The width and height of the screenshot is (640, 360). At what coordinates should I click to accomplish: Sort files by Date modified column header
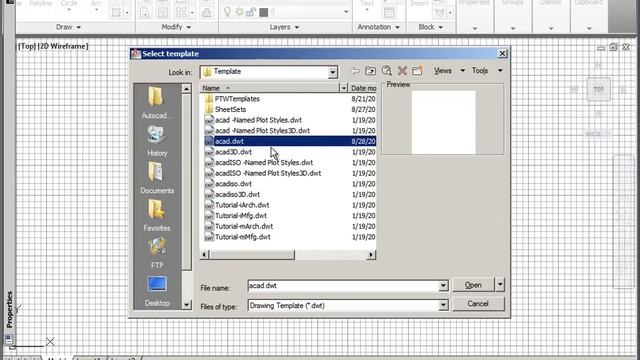362,88
